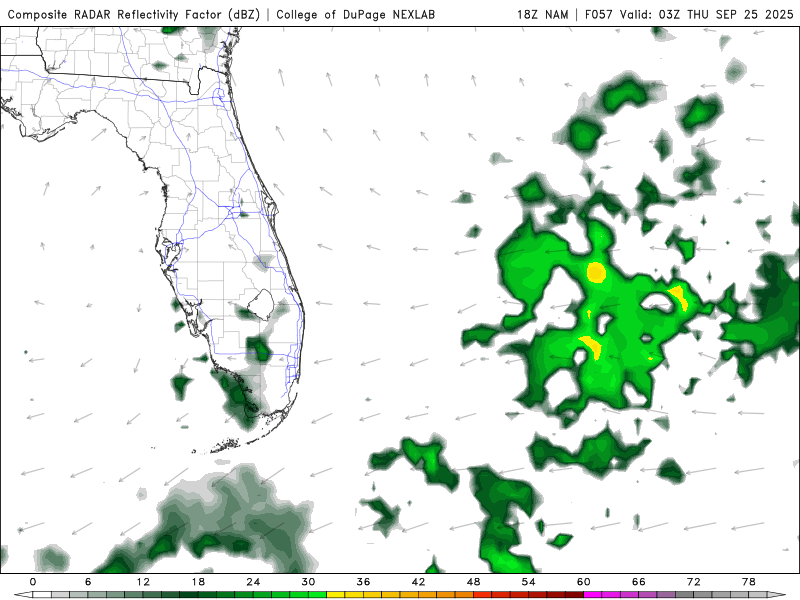Screen dimensions: 800x600
Task: Click the legend value "54"
Action: pyautogui.click(x=529, y=582)
